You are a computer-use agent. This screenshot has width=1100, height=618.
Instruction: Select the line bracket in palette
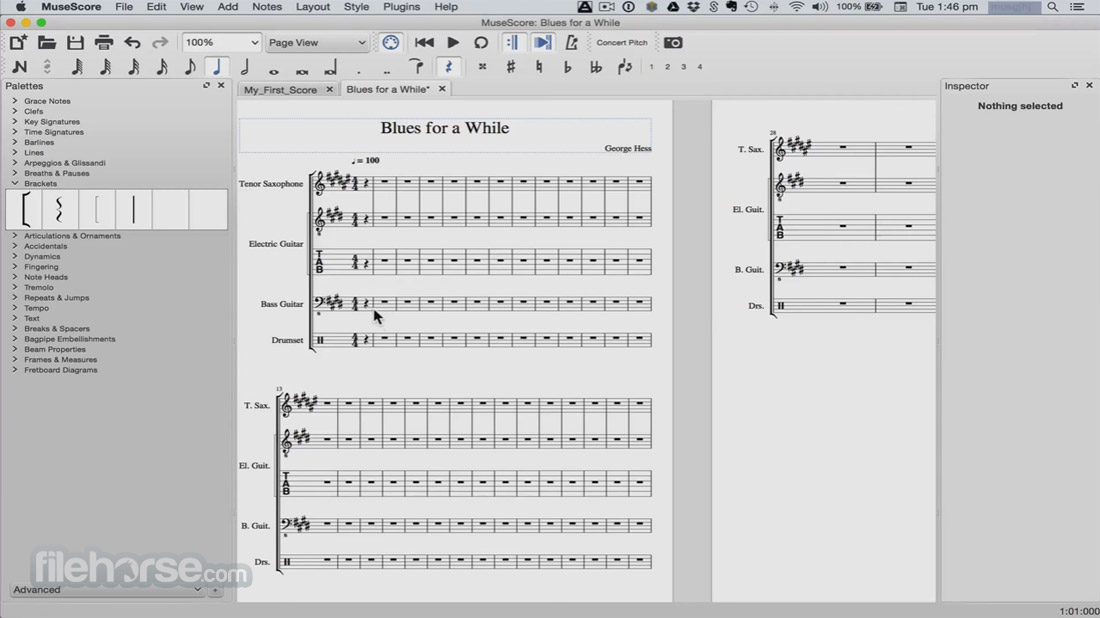(133, 209)
